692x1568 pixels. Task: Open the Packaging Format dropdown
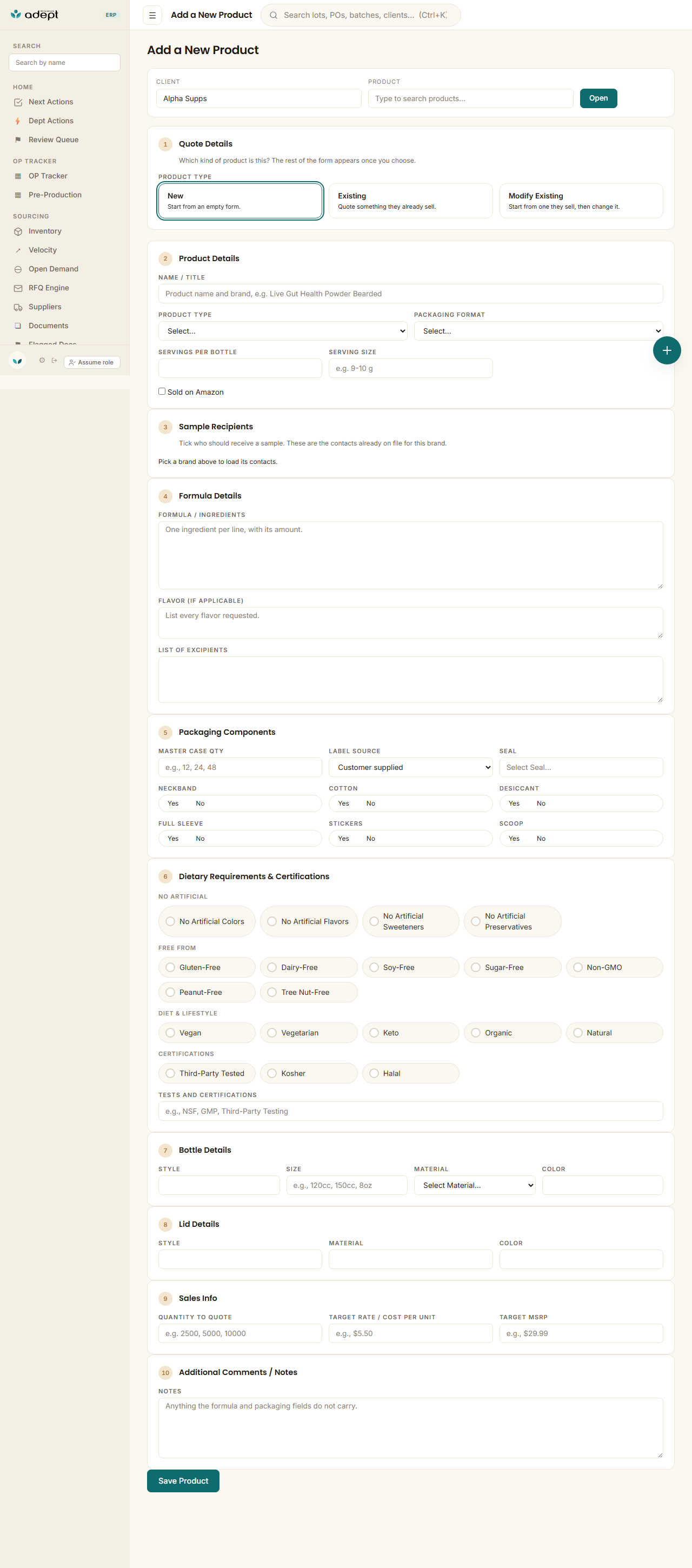pos(538,331)
